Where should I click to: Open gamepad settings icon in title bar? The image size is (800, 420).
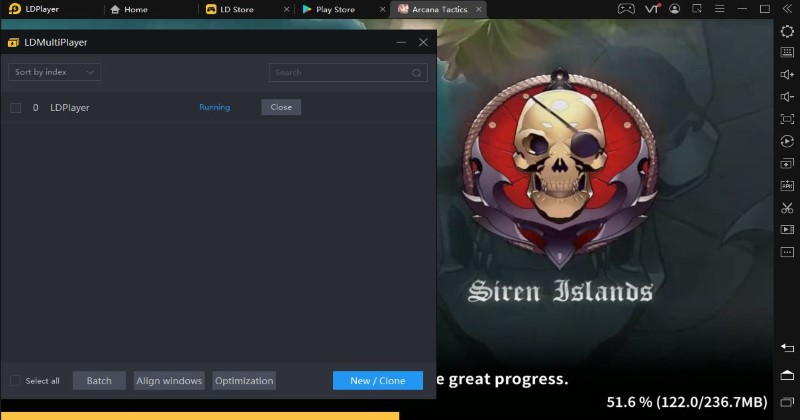point(626,9)
